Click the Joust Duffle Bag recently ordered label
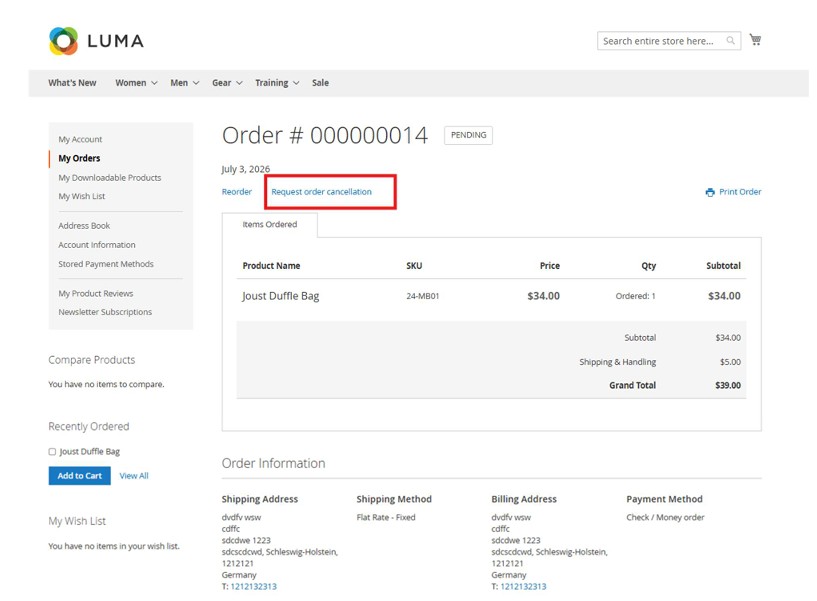Viewport: 817px width, 601px height. (x=90, y=452)
